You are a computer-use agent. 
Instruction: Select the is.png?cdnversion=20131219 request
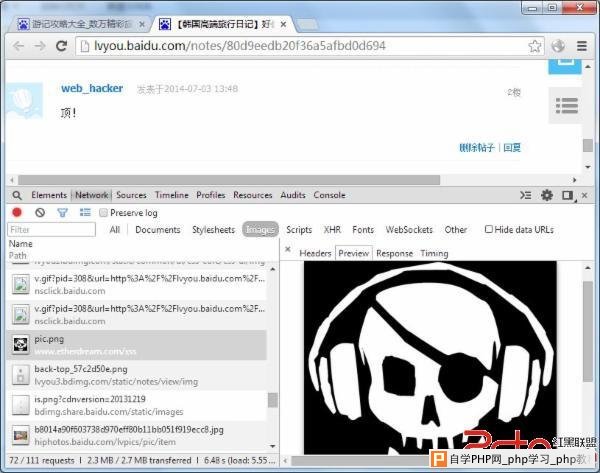coord(137,405)
